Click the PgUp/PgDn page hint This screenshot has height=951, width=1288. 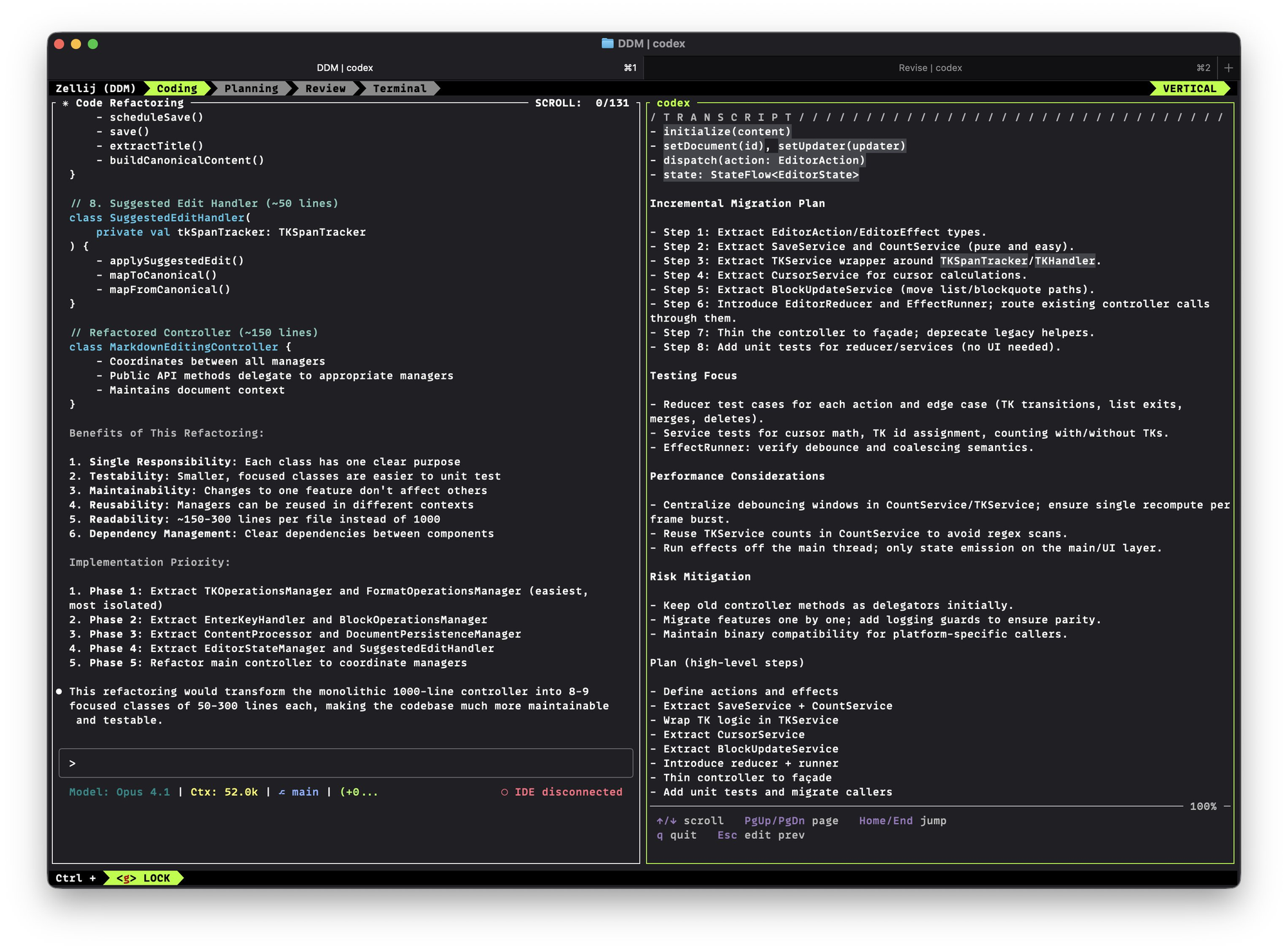791,821
